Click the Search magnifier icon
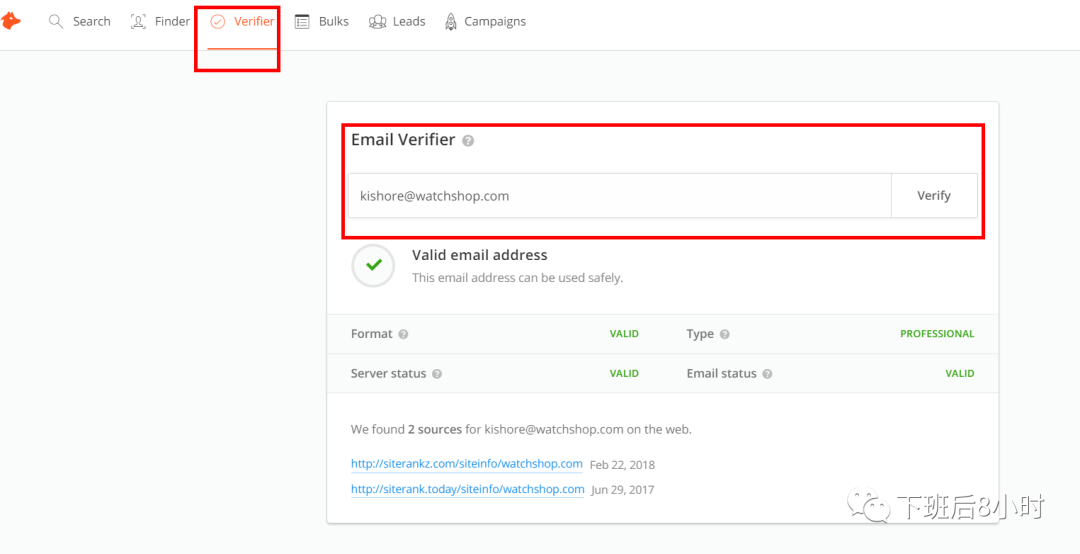The height and width of the screenshot is (554, 1080). pyautogui.click(x=56, y=21)
